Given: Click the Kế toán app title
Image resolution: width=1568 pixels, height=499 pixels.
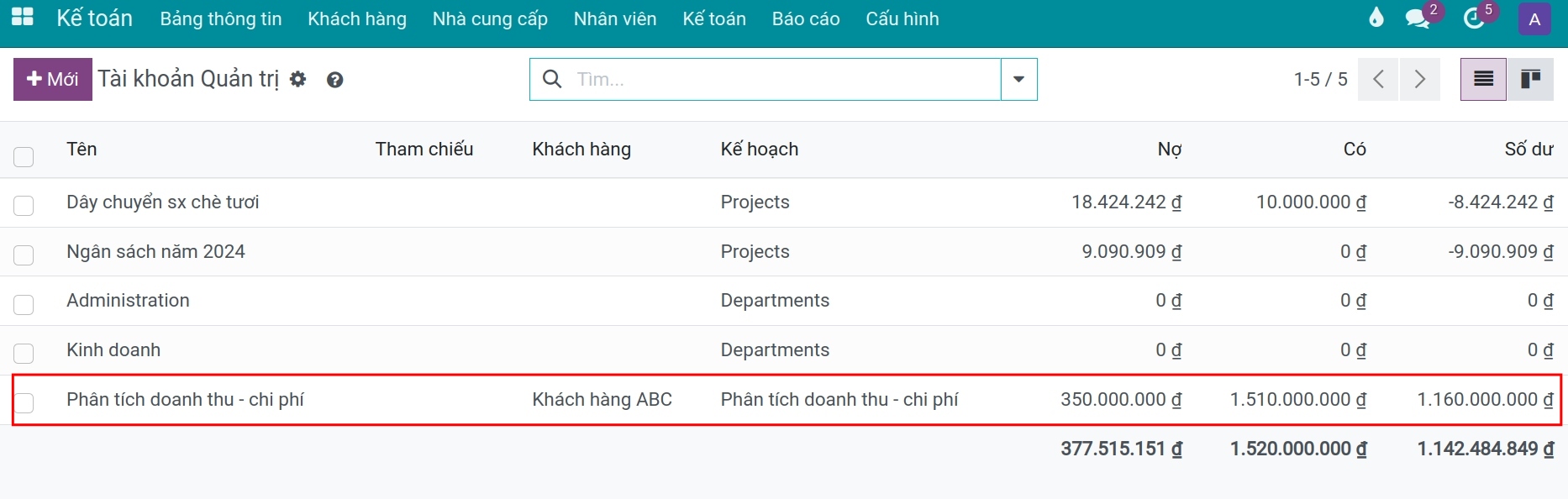Looking at the screenshot, I should 94,18.
